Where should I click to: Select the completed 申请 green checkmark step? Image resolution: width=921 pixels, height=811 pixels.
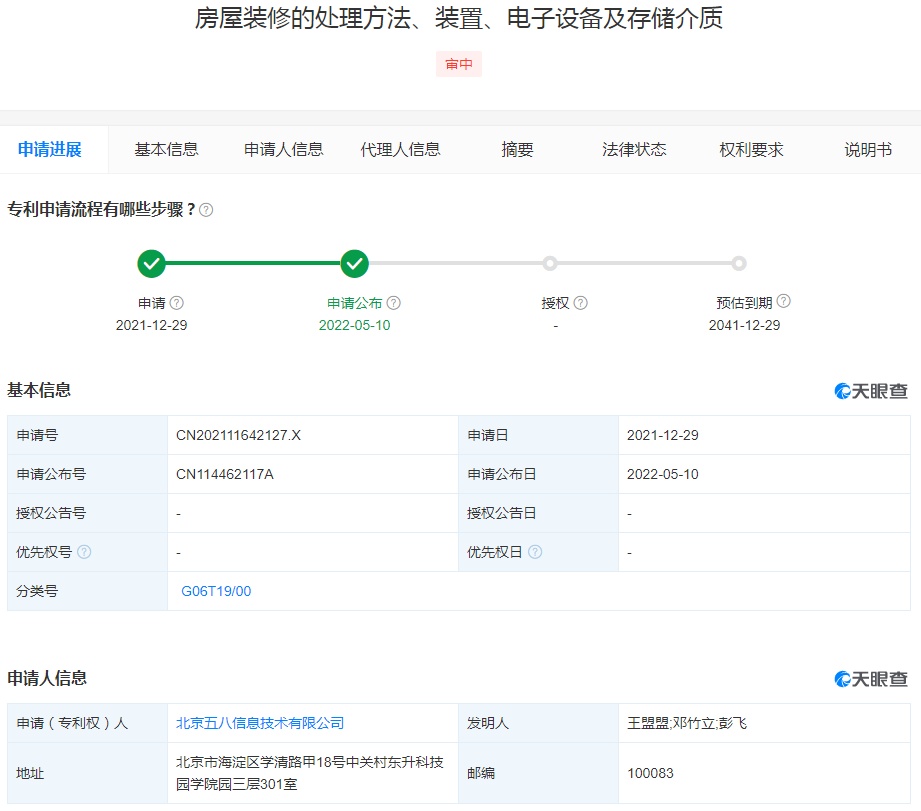(x=152, y=264)
